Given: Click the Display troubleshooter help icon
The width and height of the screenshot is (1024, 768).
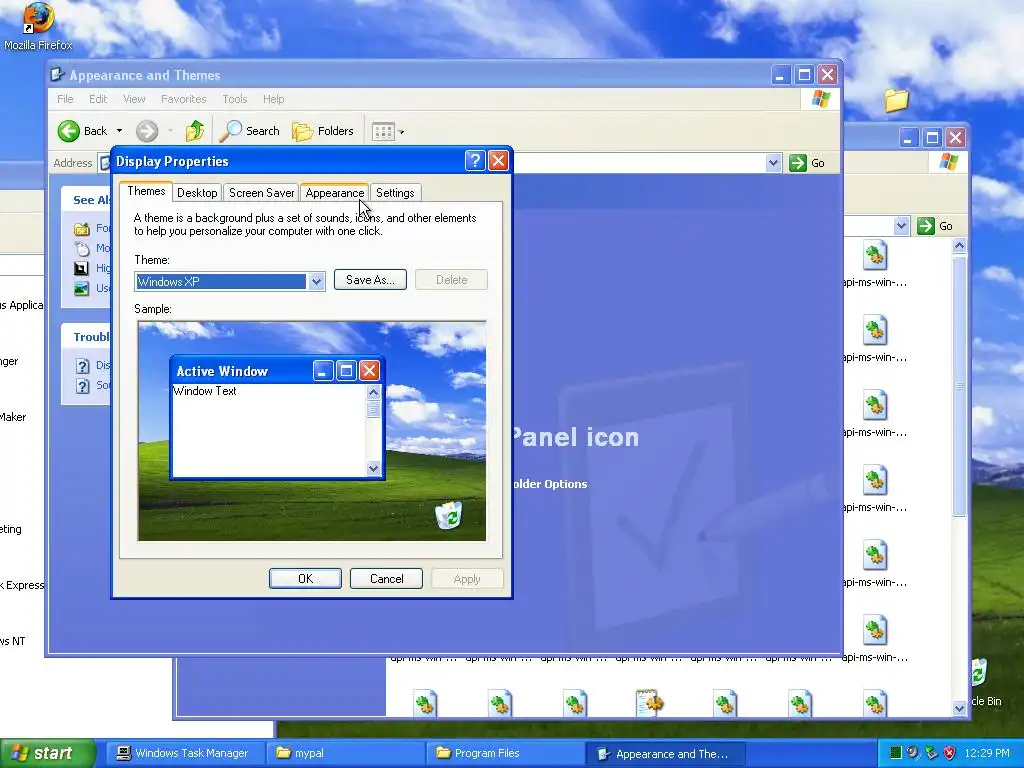Looking at the screenshot, I should [82, 366].
